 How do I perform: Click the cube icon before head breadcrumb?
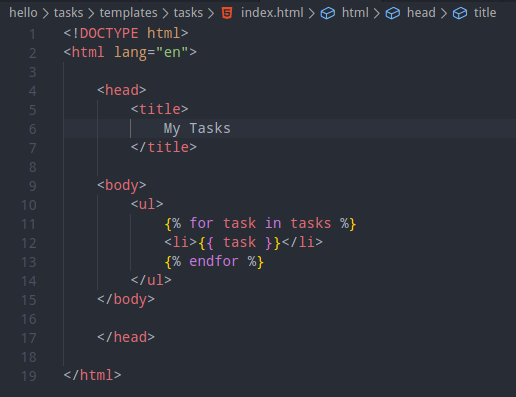(x=393, y=13)
